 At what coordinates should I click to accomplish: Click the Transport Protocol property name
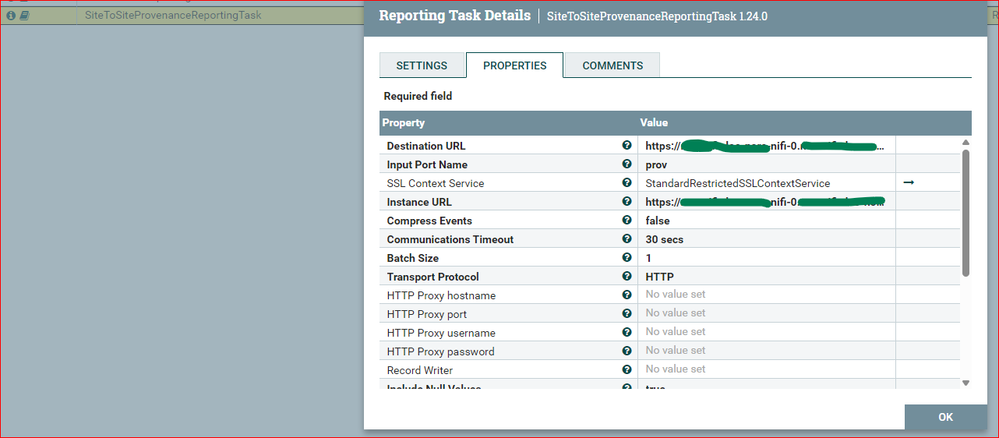433,277
